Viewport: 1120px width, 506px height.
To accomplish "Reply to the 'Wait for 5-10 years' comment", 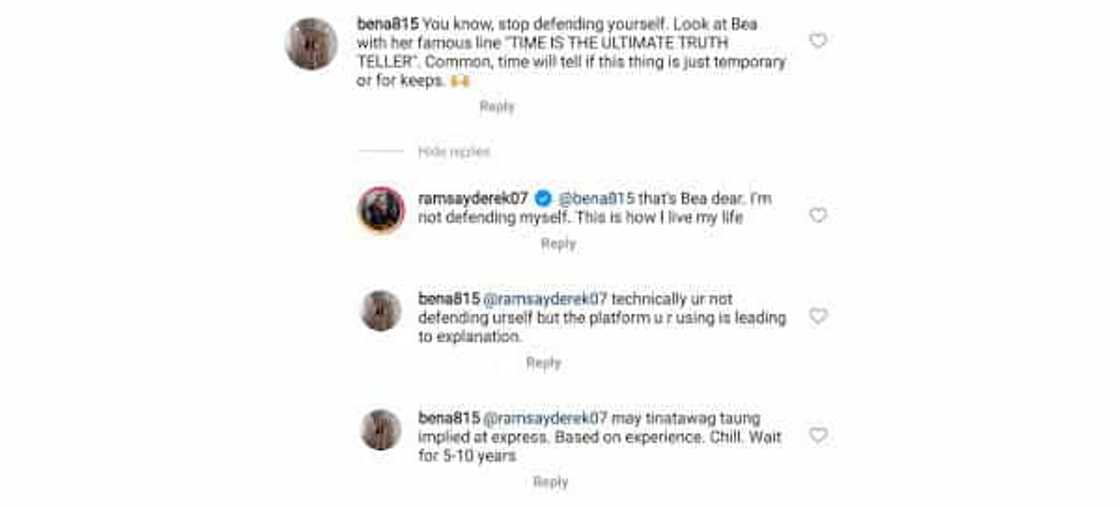I will click(x=550, y=482).
